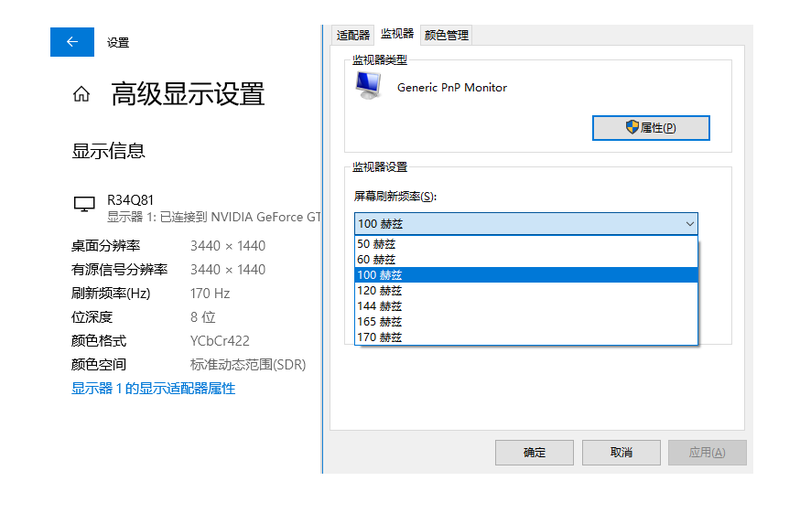800x524 pixels.
Task: Click the monitor icon next to R34Q81
Action: pos(84,204)
